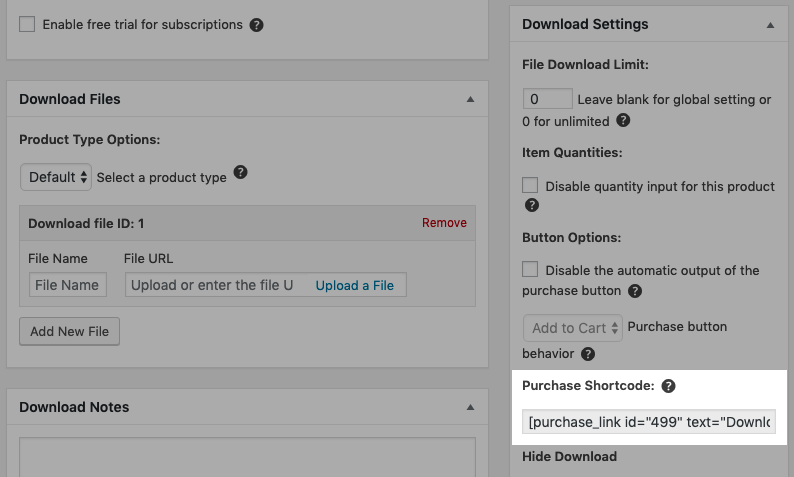794x477 pixels.
Task: Click help icon beside automatic purchase button option
Action: 634,291
